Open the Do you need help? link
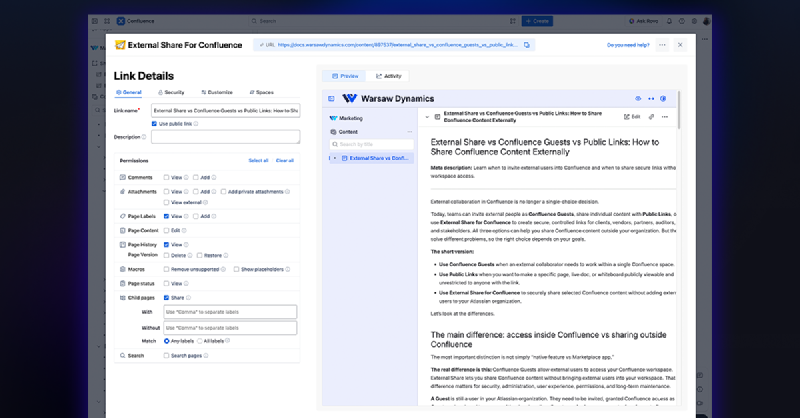The width and height of the screenshot is (800, 418). click(628, 45)
